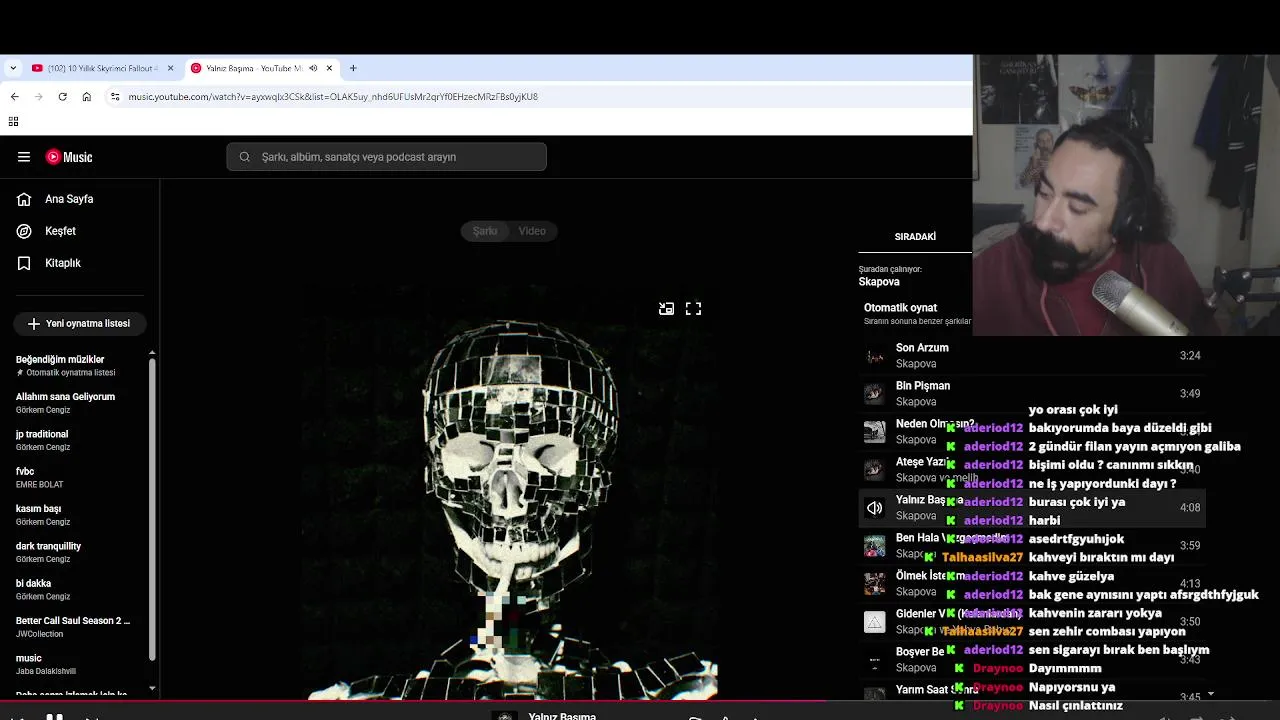Image resolution: width=1280 pixels, height=720 pixels.
Task: Click the browser forward arrow
Action: [38, 97]
